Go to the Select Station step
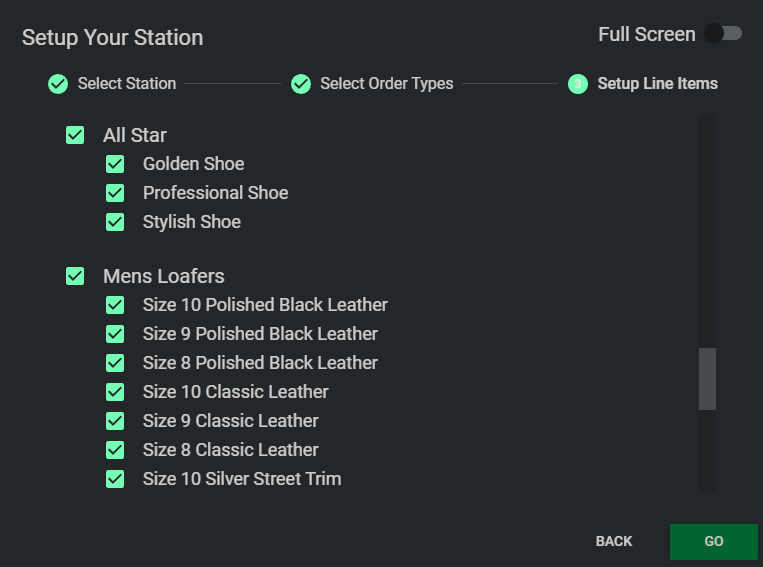763x567 pixels. tap(126, 84)
